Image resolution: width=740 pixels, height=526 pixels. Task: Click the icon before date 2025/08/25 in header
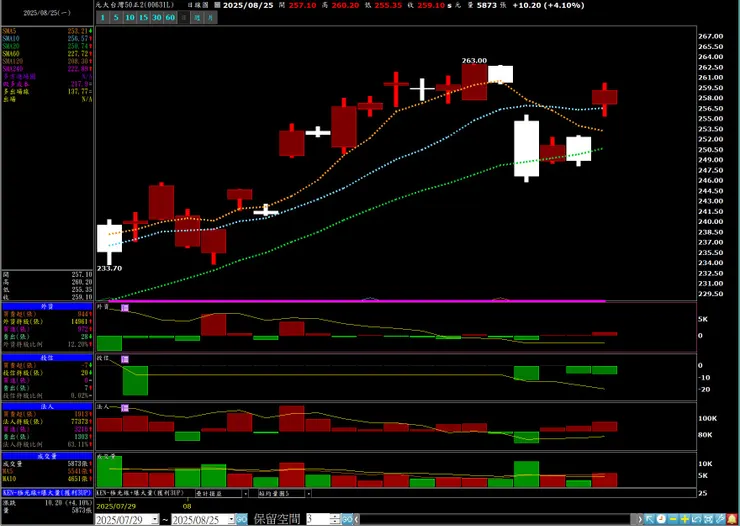pyautogui.click(x=217, y=6)
